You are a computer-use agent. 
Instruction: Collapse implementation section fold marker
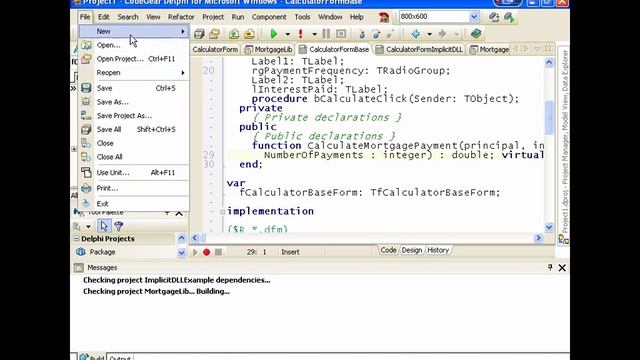pos(222,212)
